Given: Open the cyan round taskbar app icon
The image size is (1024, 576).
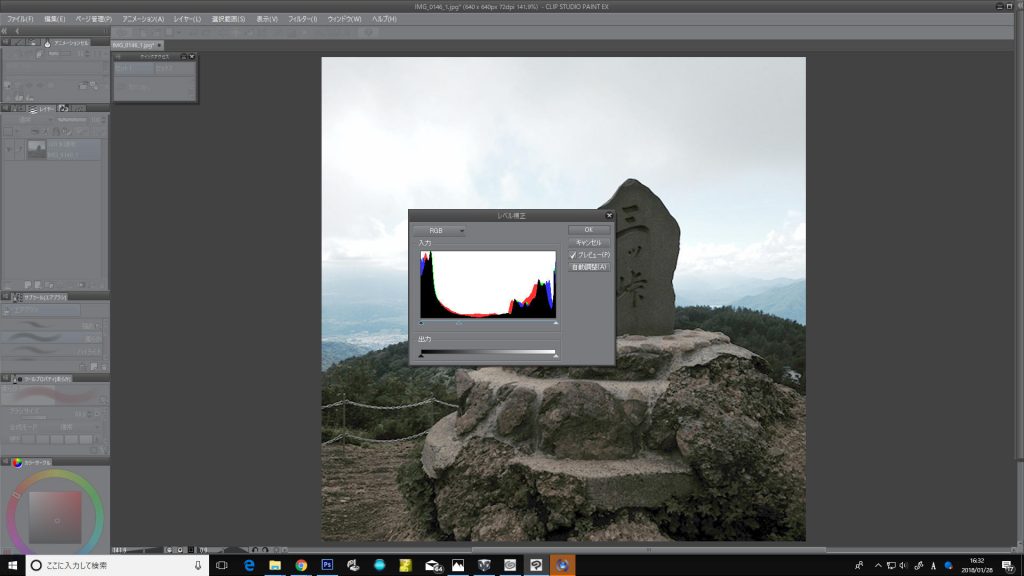Looking at the screenshot, I should point(379,566).
